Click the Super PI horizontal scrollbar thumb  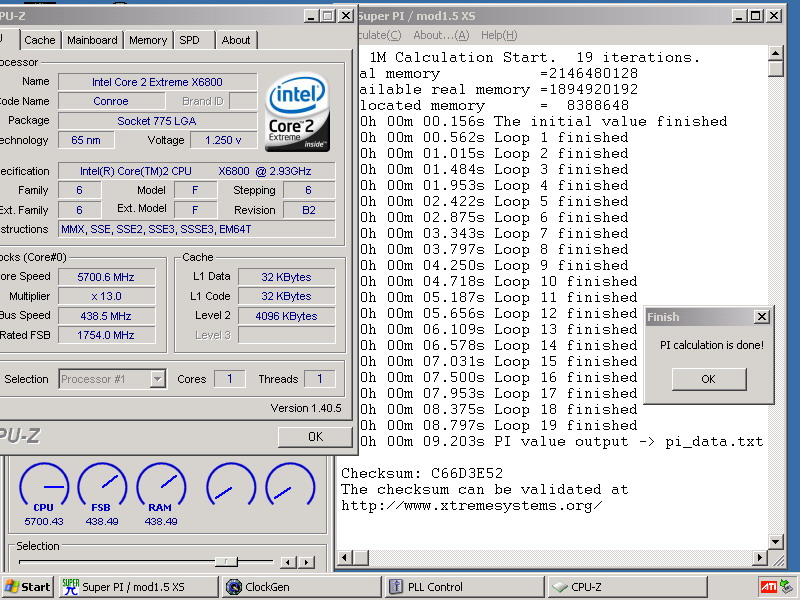361,558
